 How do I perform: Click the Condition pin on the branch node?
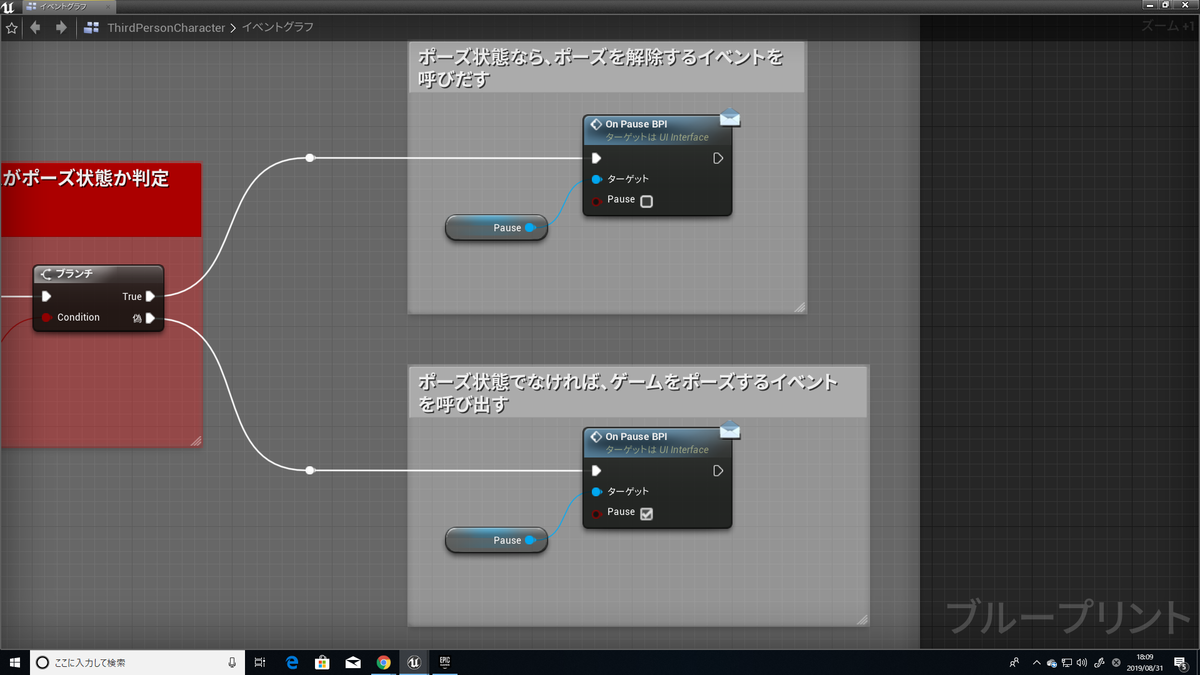point(47,318)
